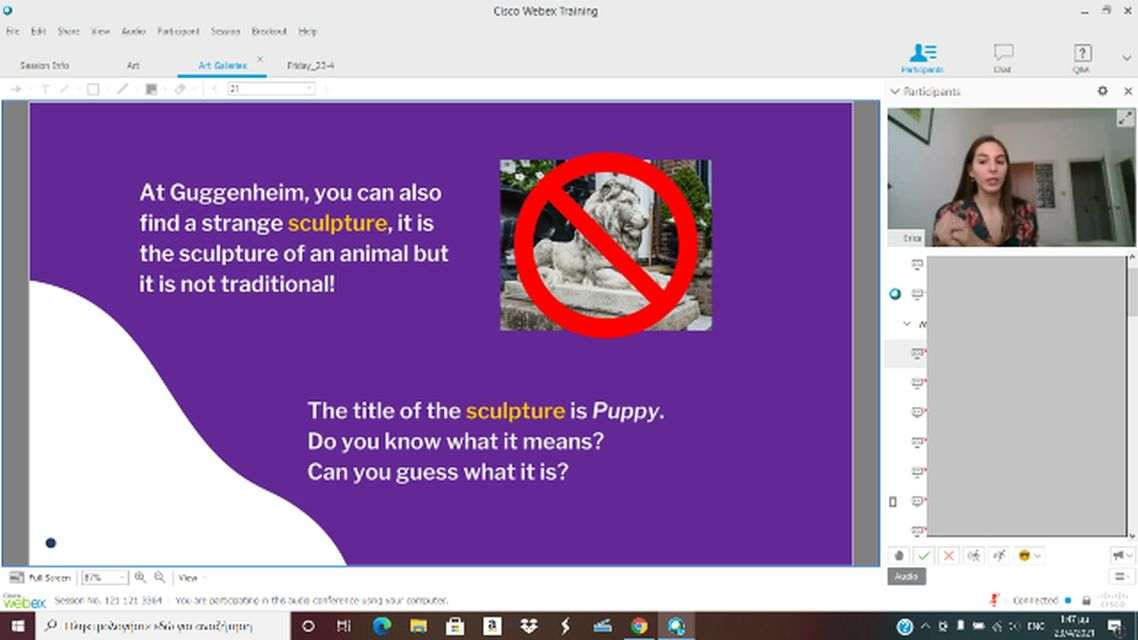Select the Art Galleries tab
The image size is (1138, 640).
coord(222,65)
